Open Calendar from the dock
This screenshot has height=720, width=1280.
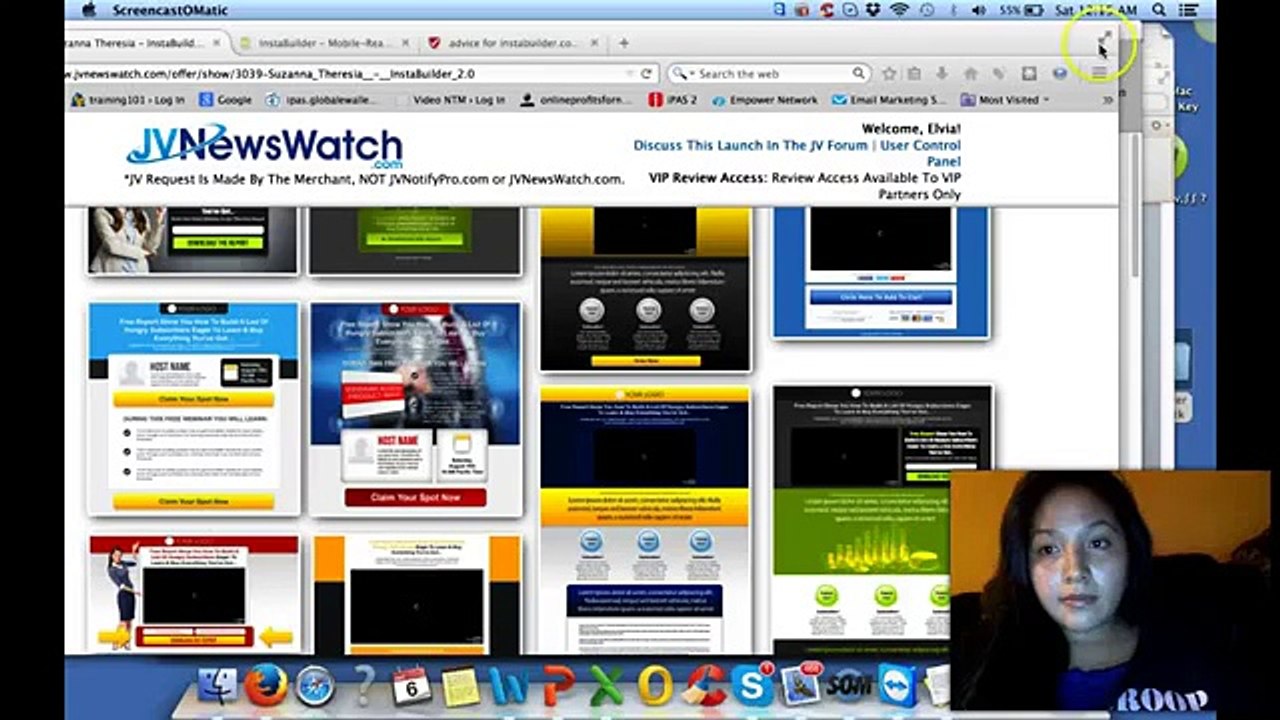(x=410, y=687)
